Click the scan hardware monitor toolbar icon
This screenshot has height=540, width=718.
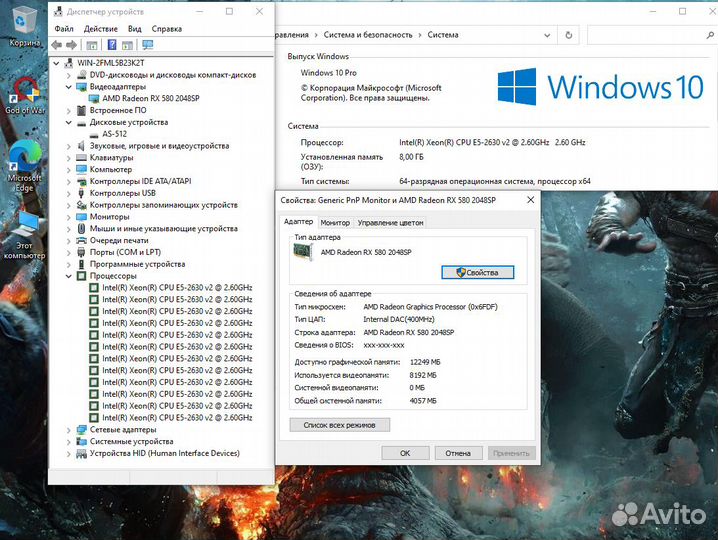(x=147, y=45)
